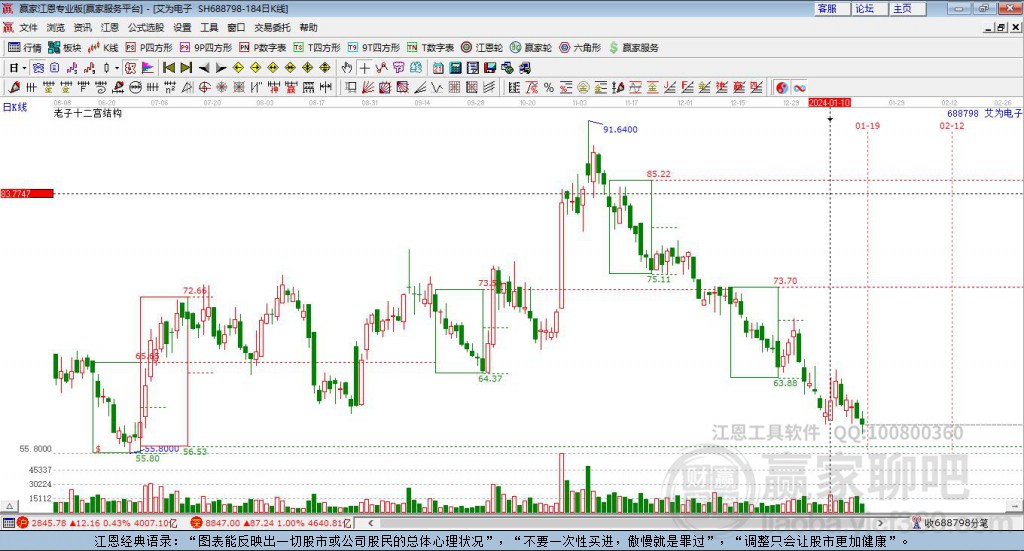
Task: Switch to the K线 chart view
Action: tap(103, 48)
